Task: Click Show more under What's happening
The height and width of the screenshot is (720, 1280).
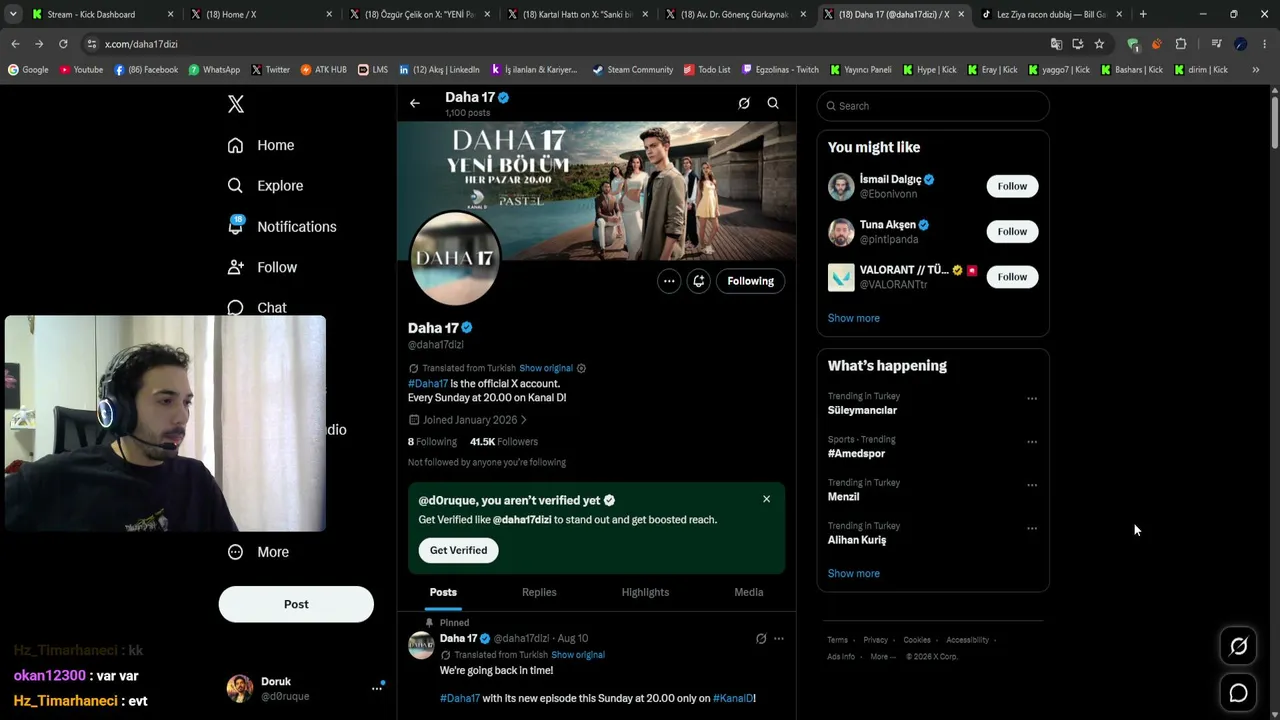Action: tap(854, 573)
